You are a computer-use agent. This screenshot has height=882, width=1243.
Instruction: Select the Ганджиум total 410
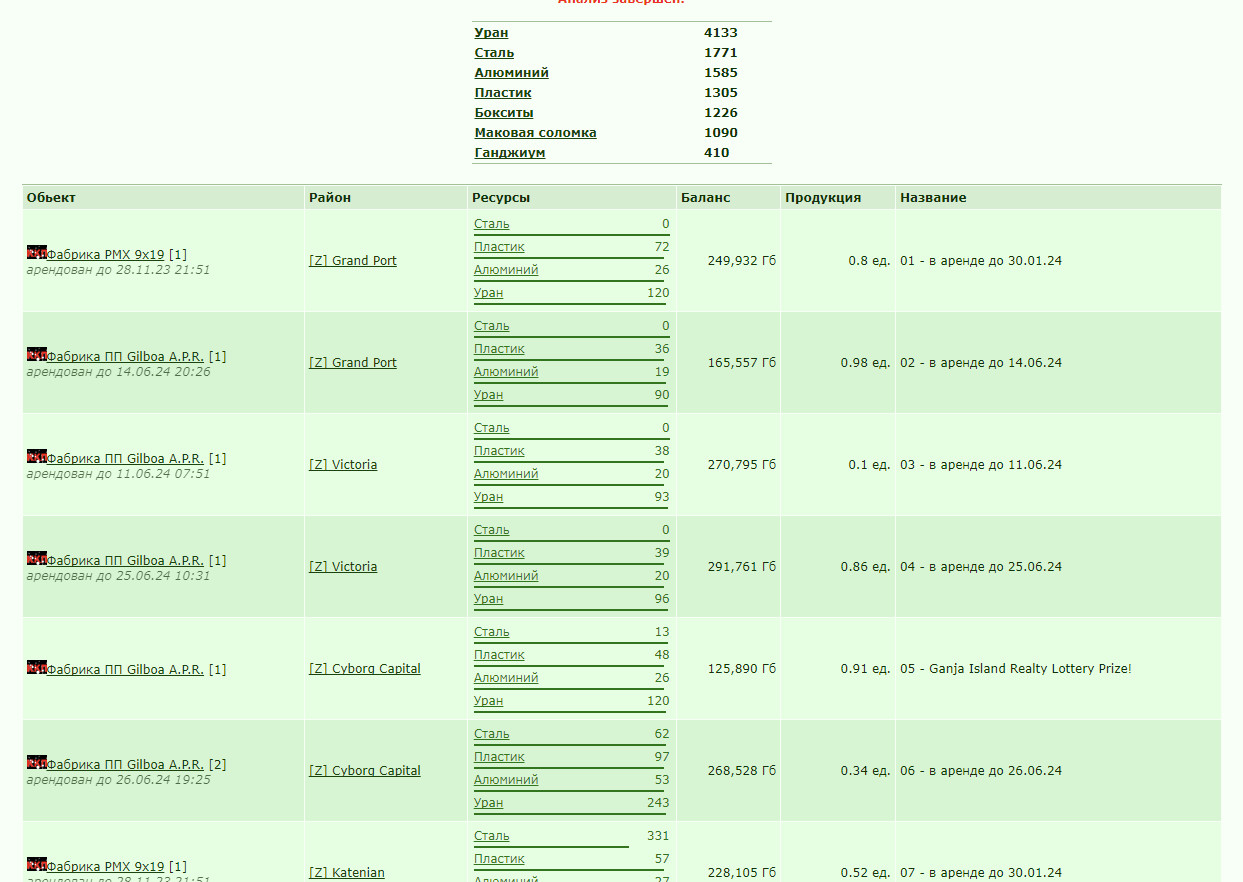click(x=717, y=153)
